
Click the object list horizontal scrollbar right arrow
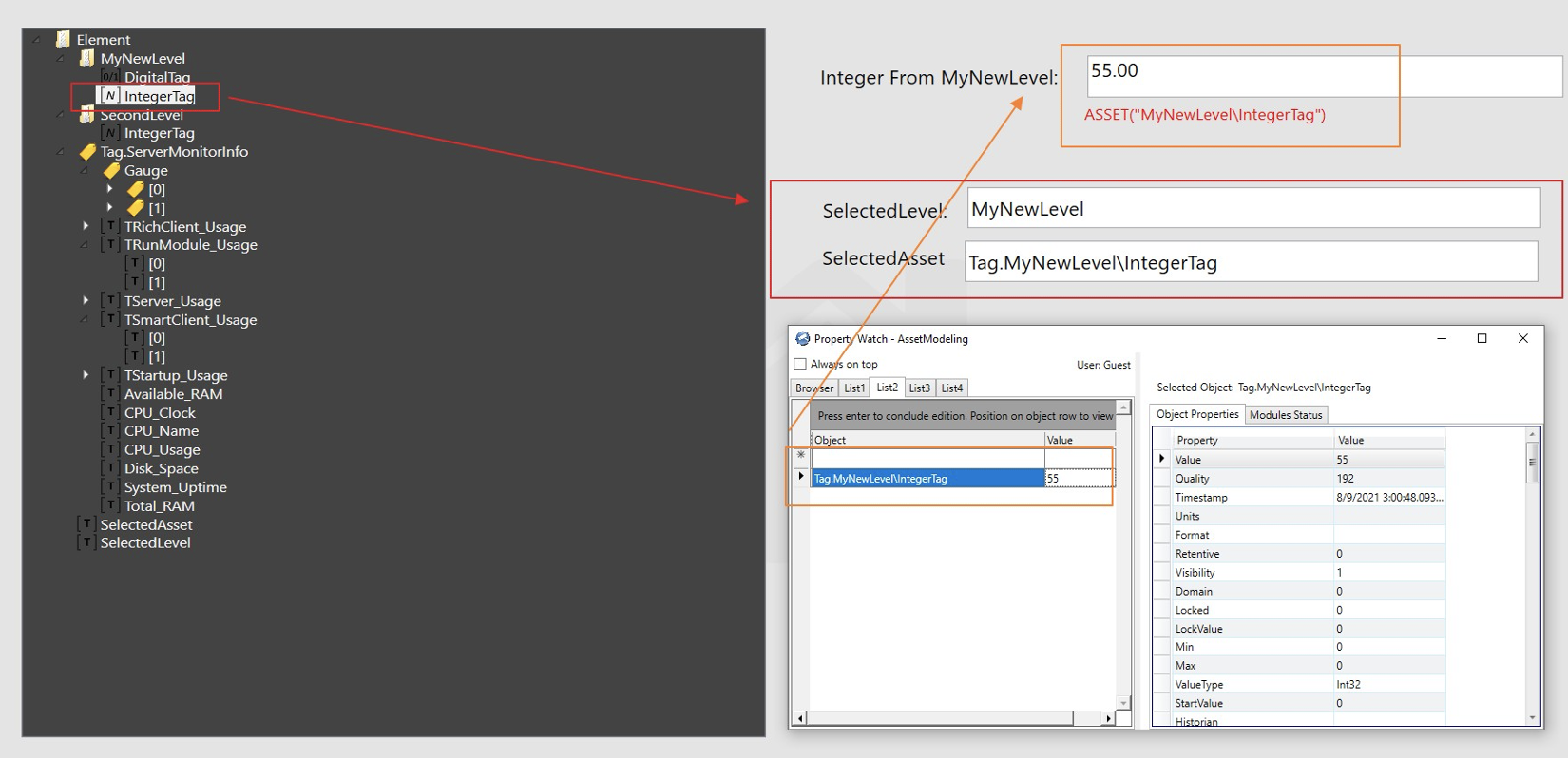tap(1108, 718)
